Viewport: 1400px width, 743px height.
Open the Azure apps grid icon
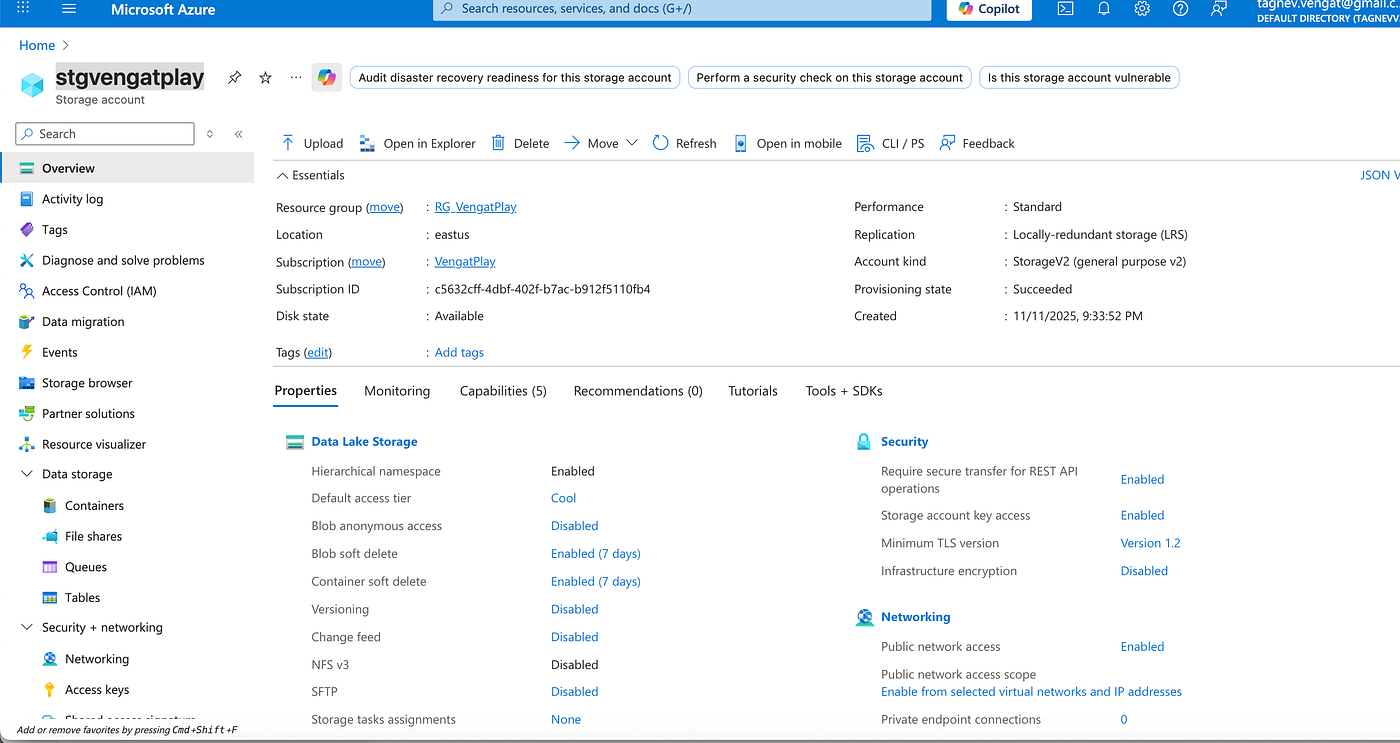23,8
